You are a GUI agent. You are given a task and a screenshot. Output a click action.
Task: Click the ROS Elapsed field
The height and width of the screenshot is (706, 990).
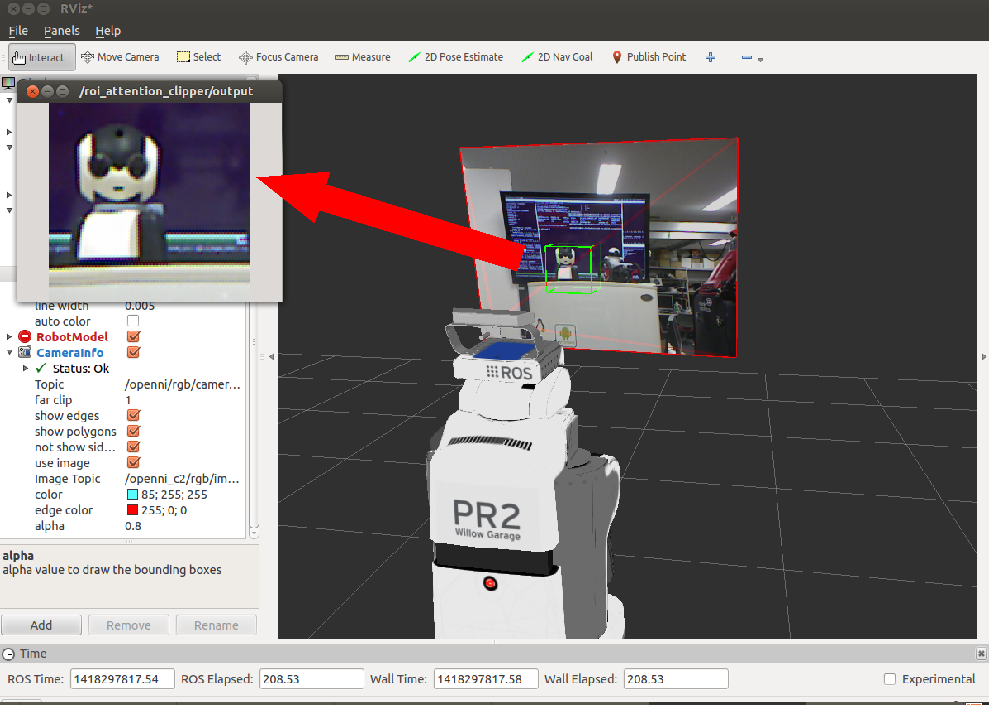point(311,679)
